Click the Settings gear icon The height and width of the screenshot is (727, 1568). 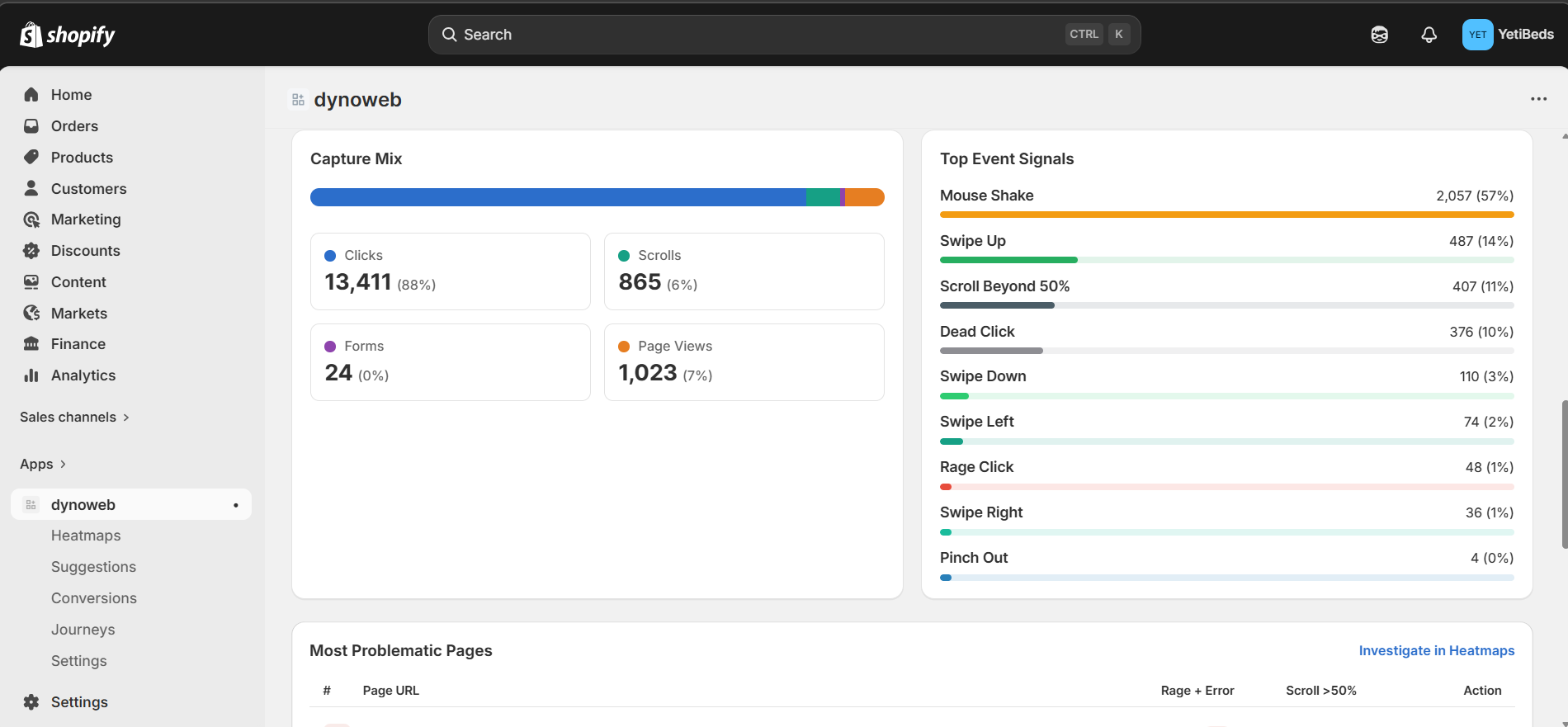tap(31, 702)
